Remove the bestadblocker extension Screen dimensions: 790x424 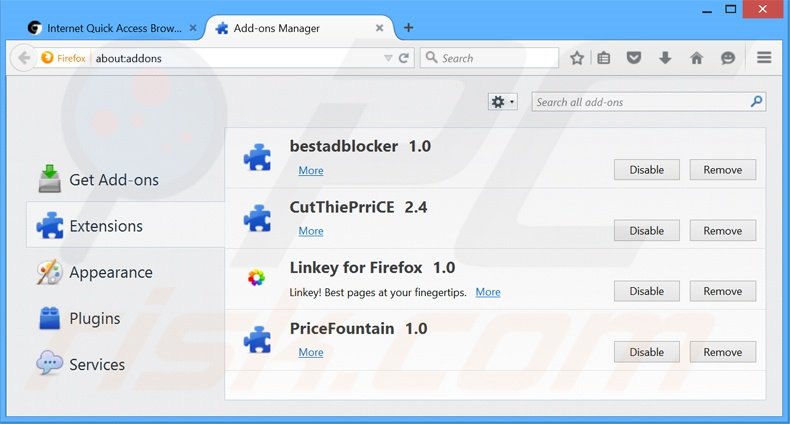click(x=722, y=170)
